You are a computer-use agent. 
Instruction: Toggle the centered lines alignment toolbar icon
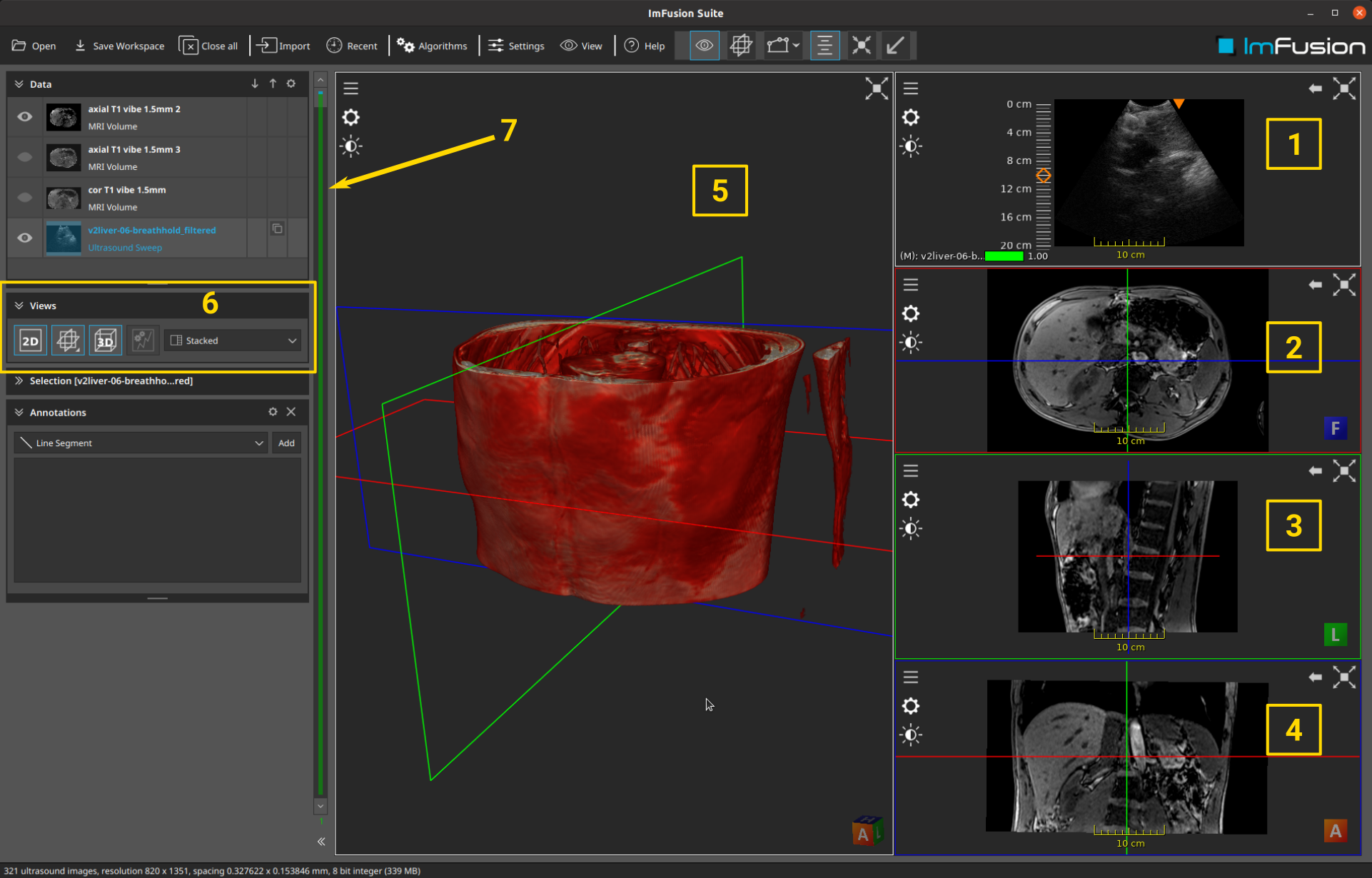click(824, 46)
